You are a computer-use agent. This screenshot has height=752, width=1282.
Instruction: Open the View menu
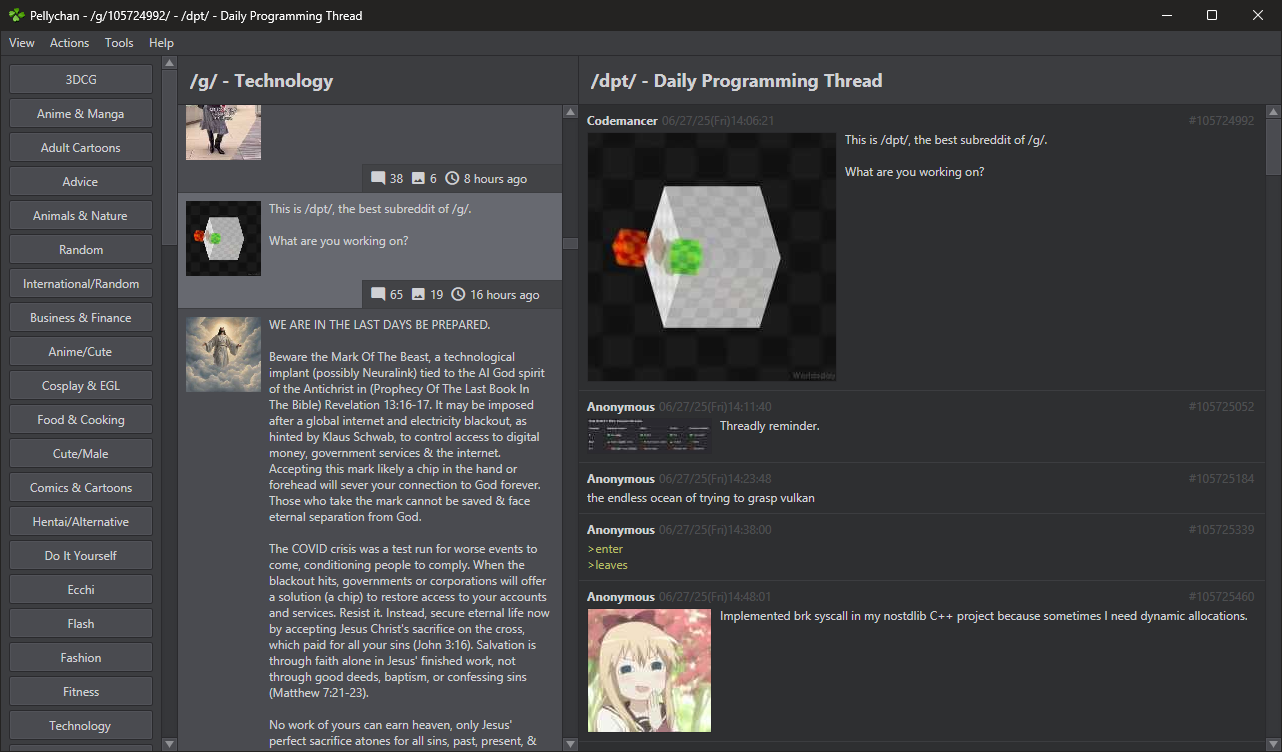click(21, 43)
